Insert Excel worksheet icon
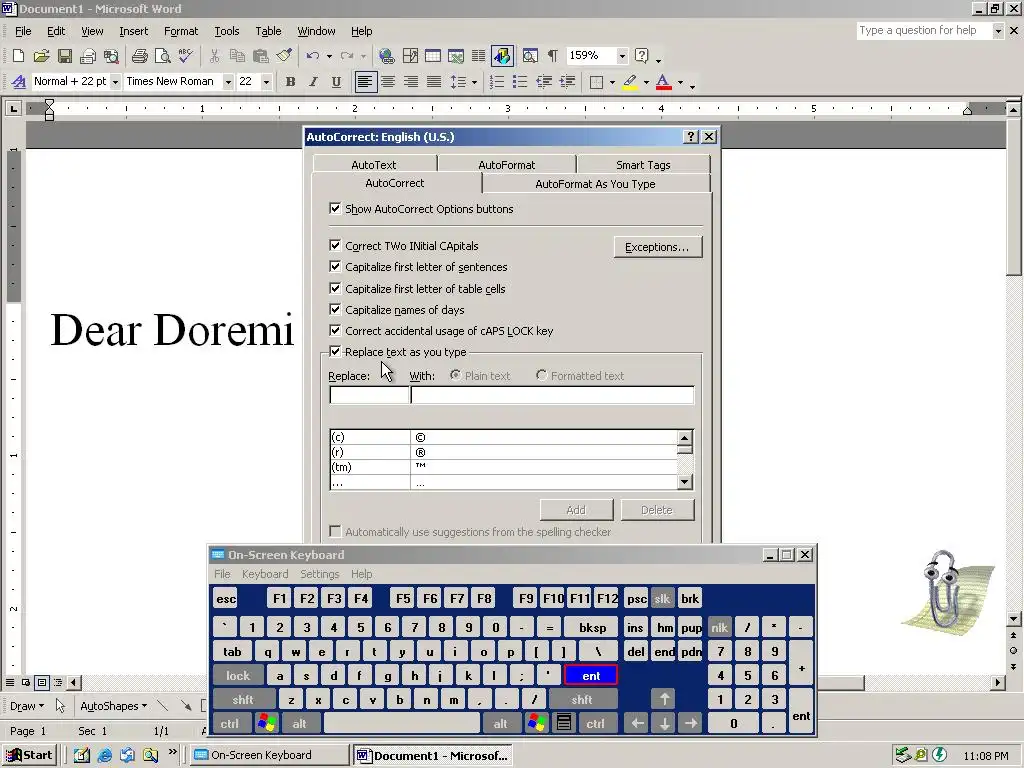Screen dimensions: 1024x768 [455, 56]
